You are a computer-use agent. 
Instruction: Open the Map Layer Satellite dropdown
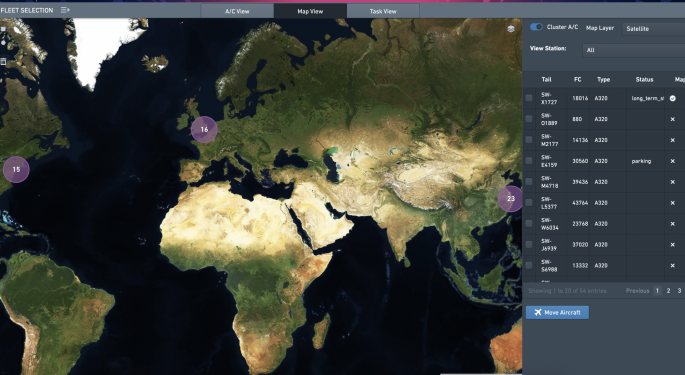coord(653,28)
